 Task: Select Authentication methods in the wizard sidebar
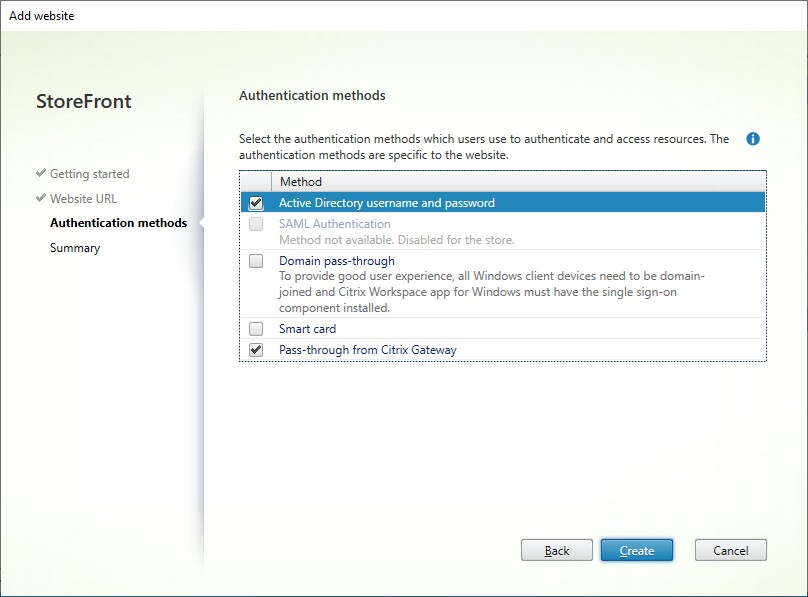pos(118,223)
